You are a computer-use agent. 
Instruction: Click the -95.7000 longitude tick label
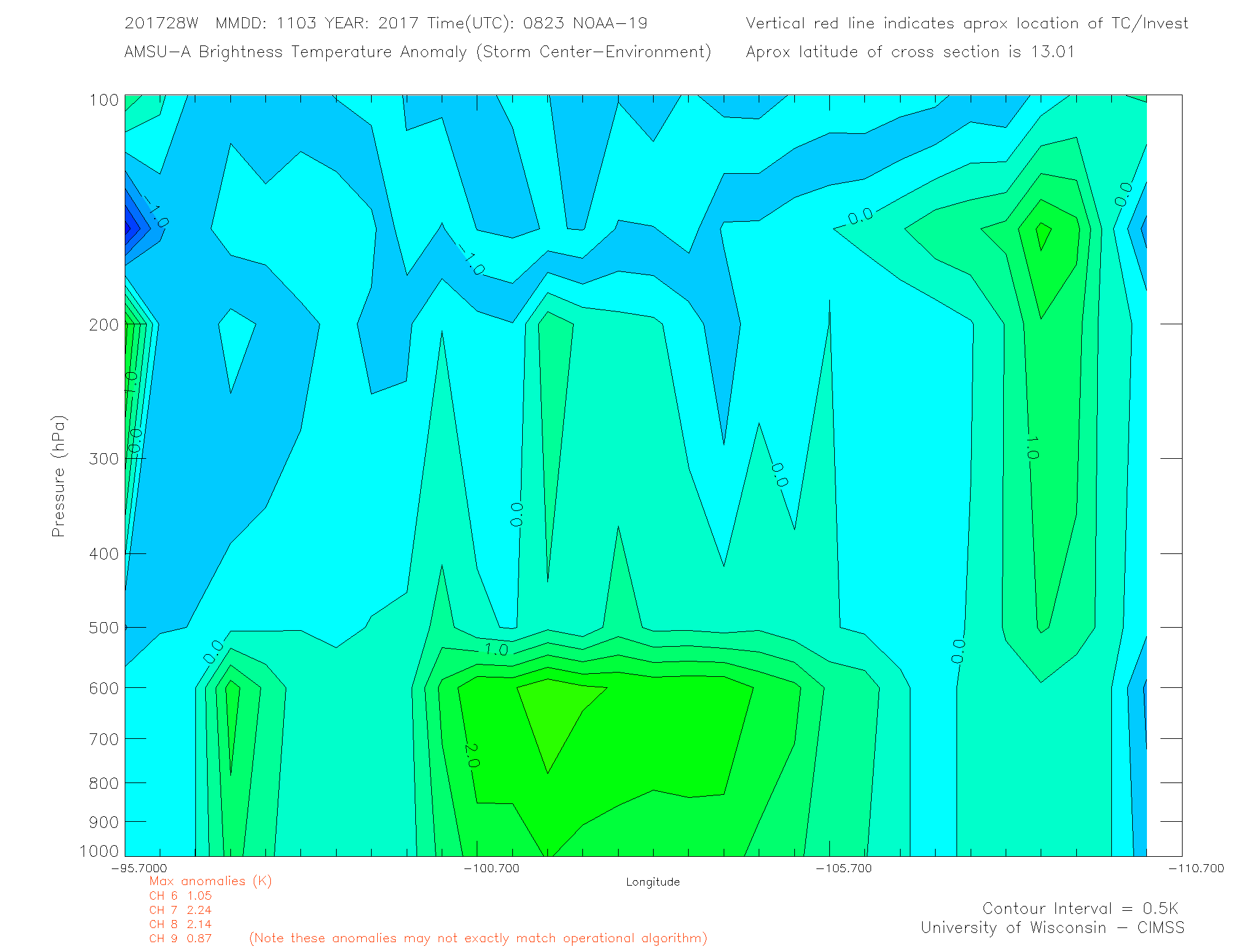139,868
